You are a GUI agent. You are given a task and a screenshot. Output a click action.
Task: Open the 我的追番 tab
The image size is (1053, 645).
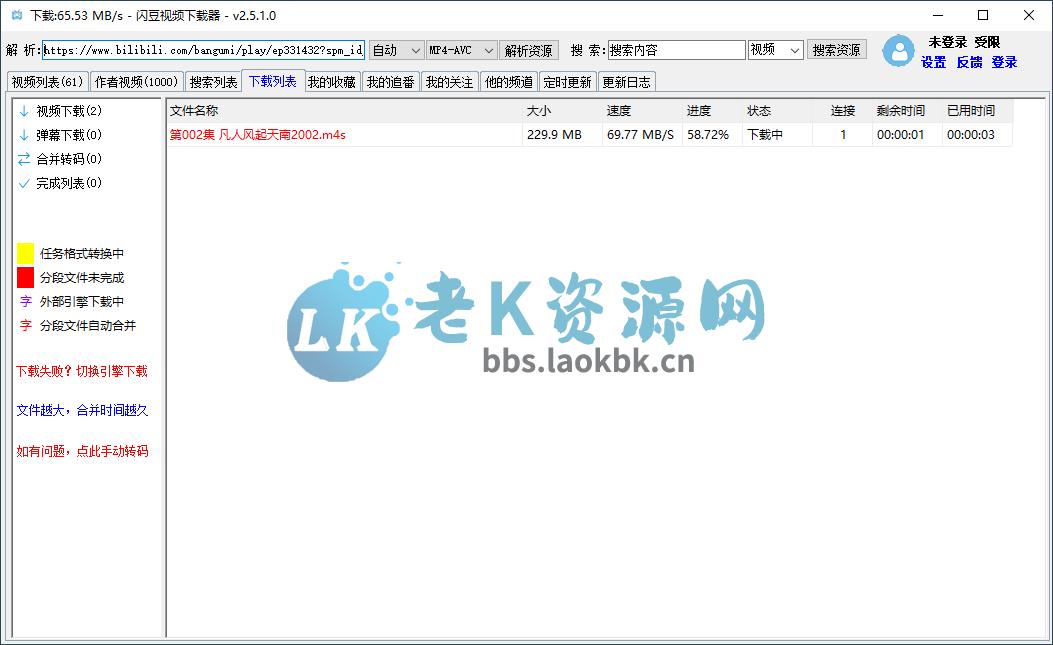(x=391, y=82)
